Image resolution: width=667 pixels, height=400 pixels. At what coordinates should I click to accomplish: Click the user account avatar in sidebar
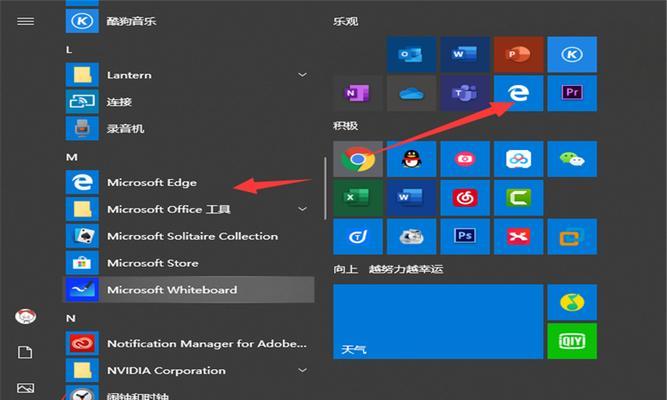pyautogui.click(x=26, y=317)
